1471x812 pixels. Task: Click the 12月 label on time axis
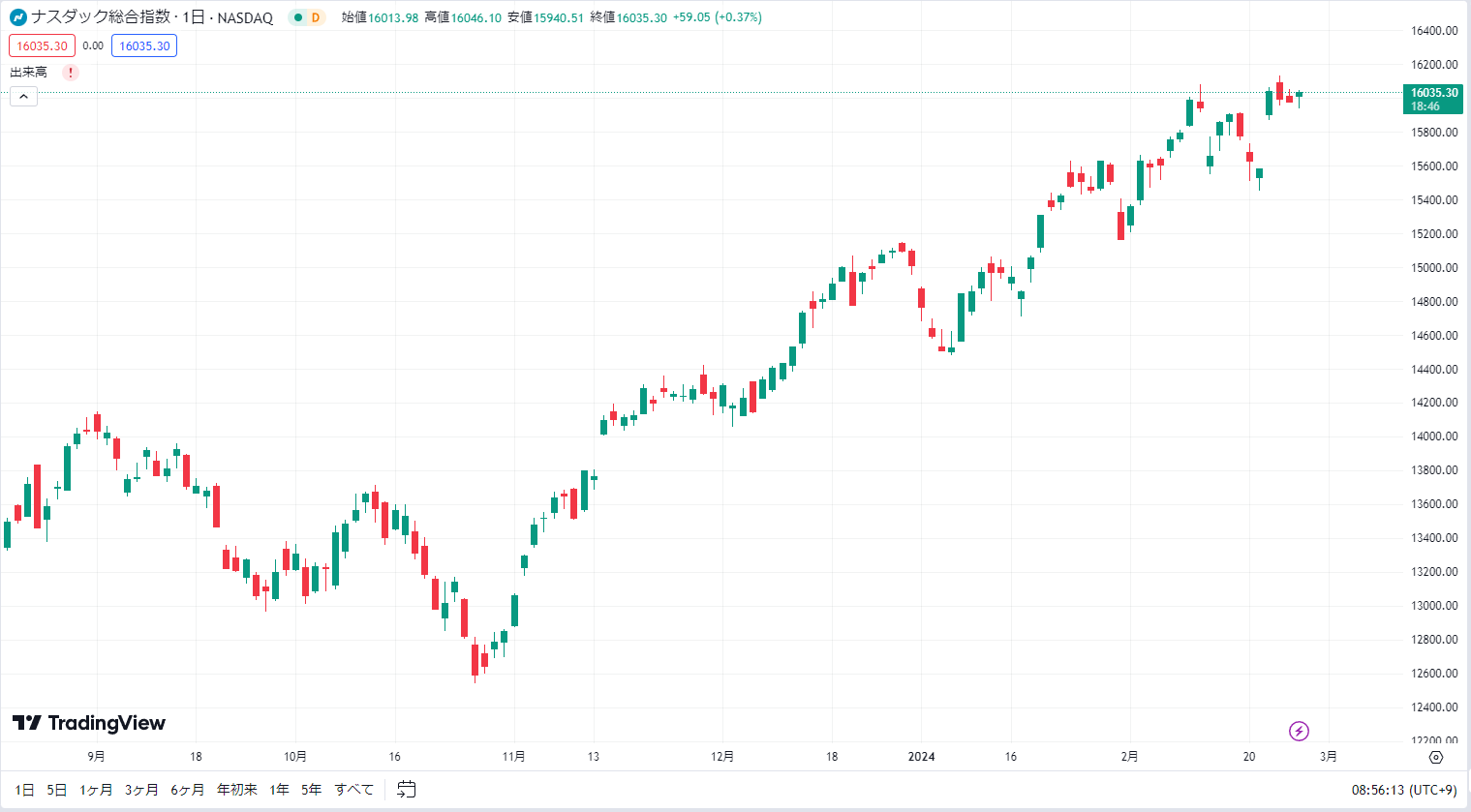pyautogui.click(x=722, y=757)
